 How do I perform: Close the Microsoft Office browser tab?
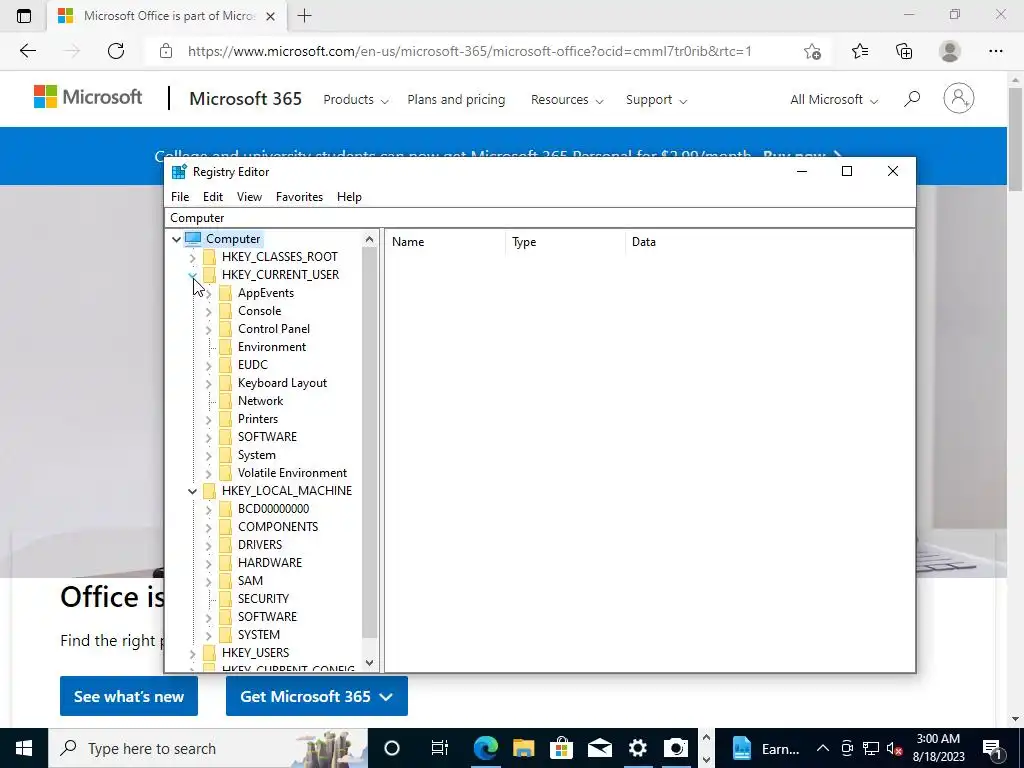270,16
